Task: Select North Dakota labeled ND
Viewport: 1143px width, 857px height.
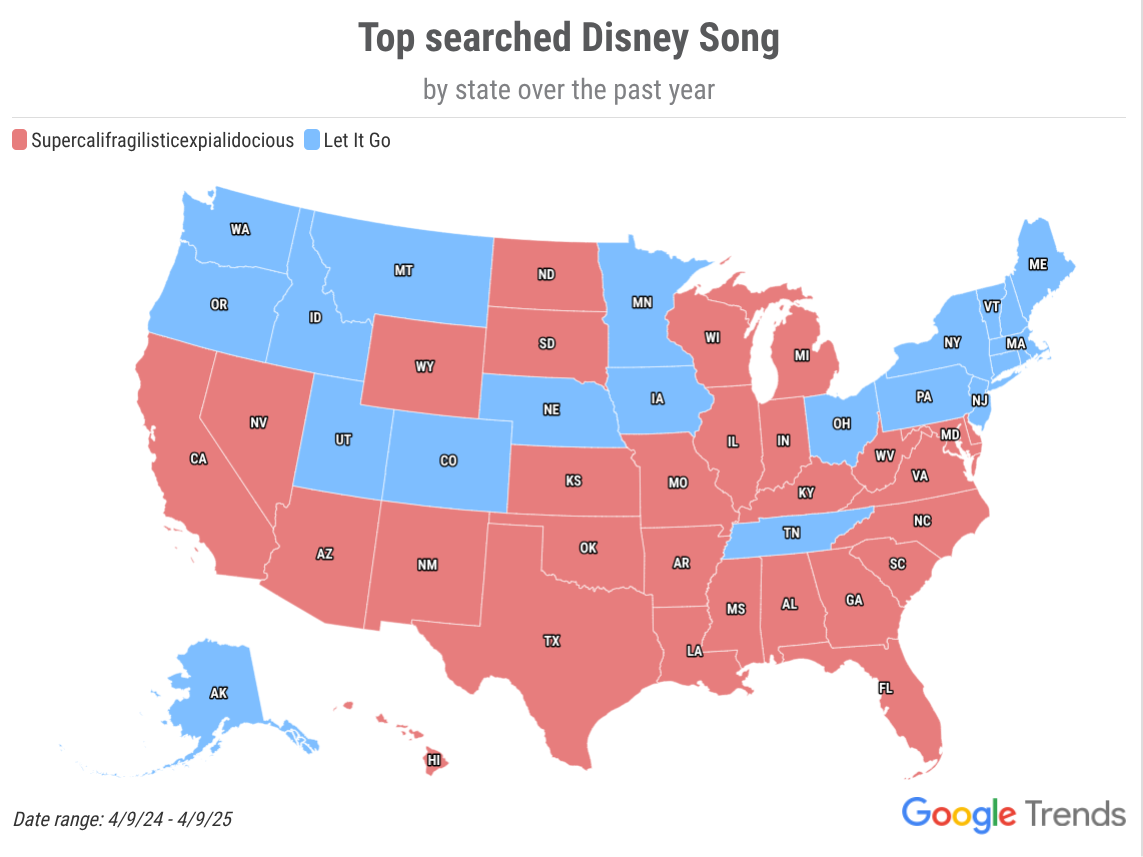Action: click(x=547, y=274)
